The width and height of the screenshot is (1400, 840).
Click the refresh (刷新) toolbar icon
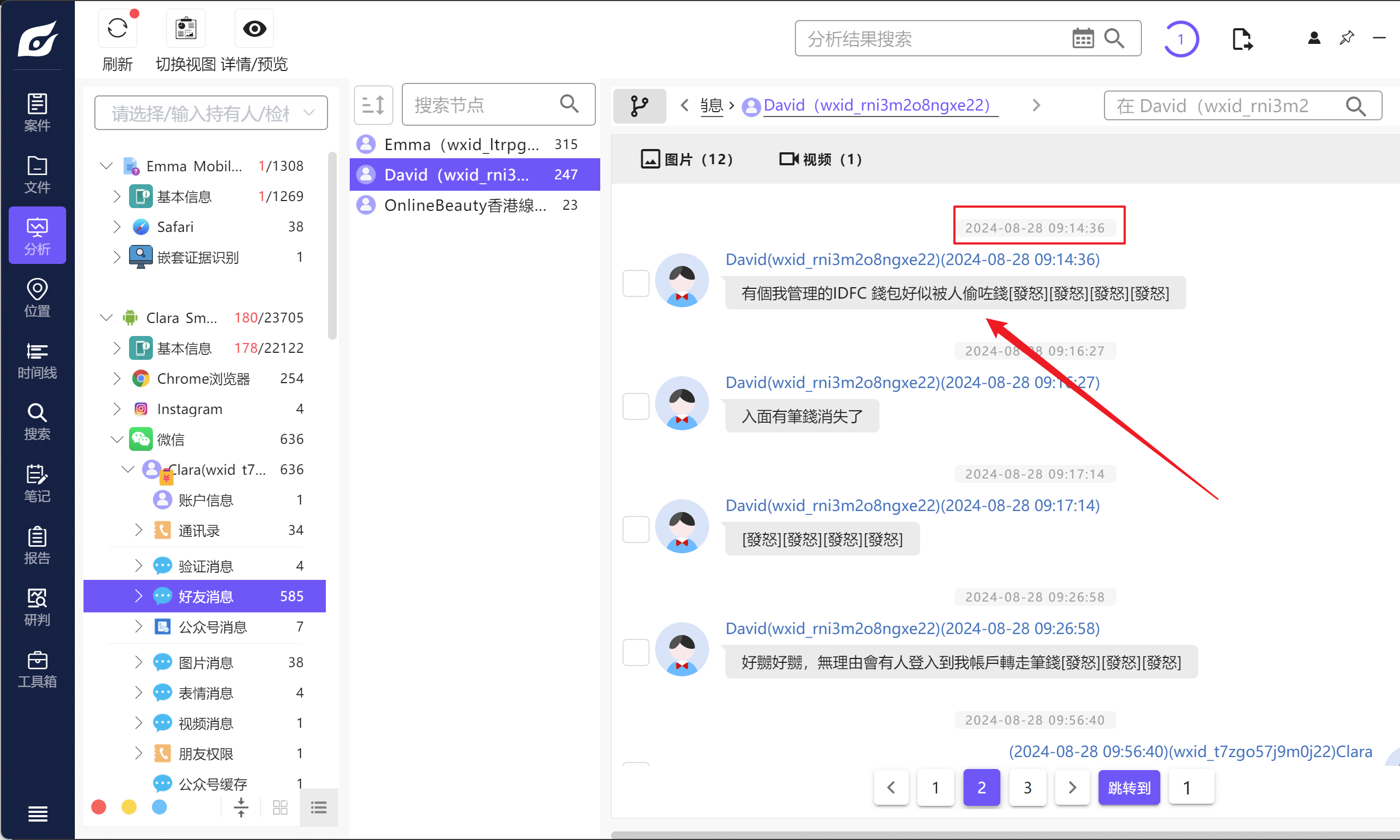click(x=117, y=28)
